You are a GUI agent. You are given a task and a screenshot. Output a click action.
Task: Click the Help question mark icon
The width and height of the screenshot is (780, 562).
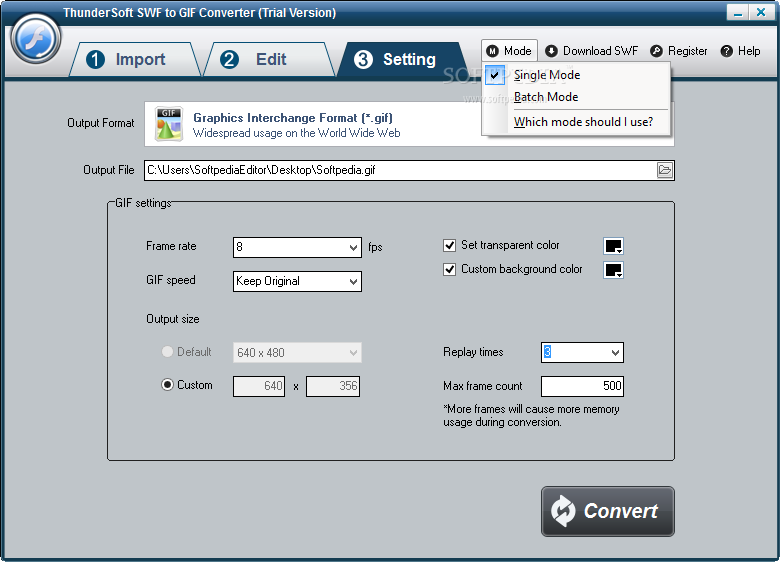click(x=726, y=51)
